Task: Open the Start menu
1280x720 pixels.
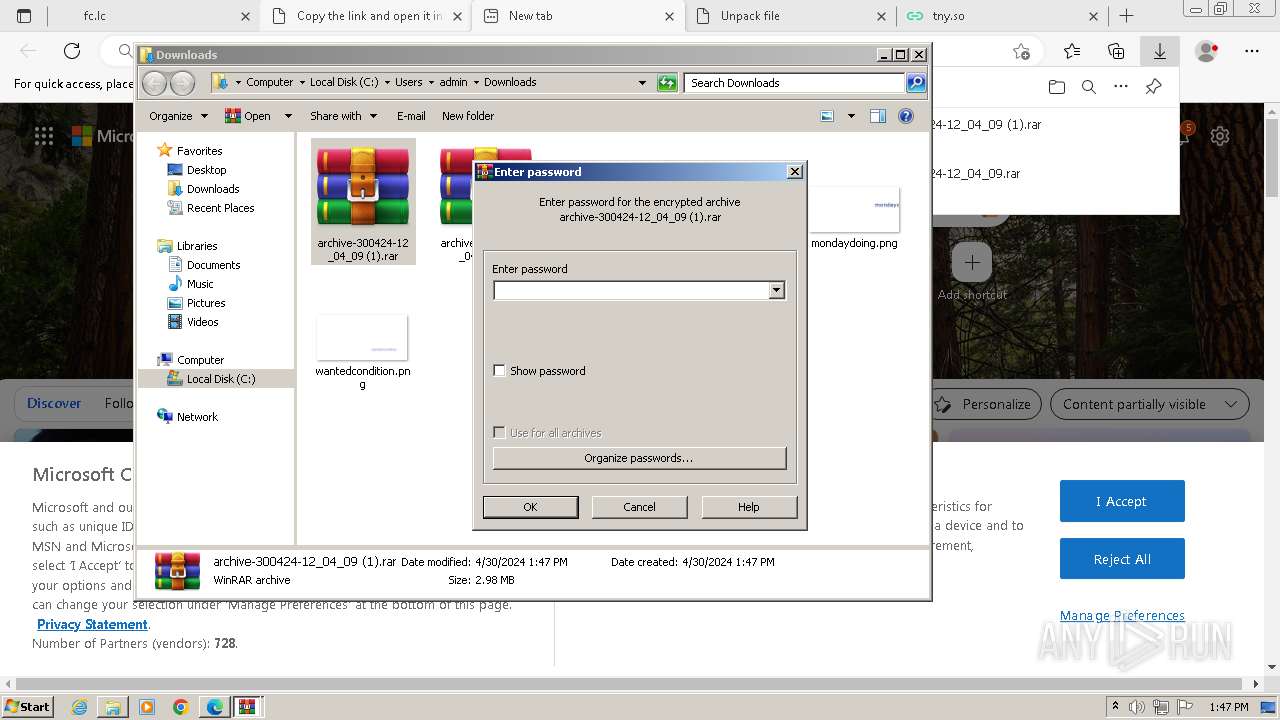Action: pyautogui.click(x=27, y=706)
